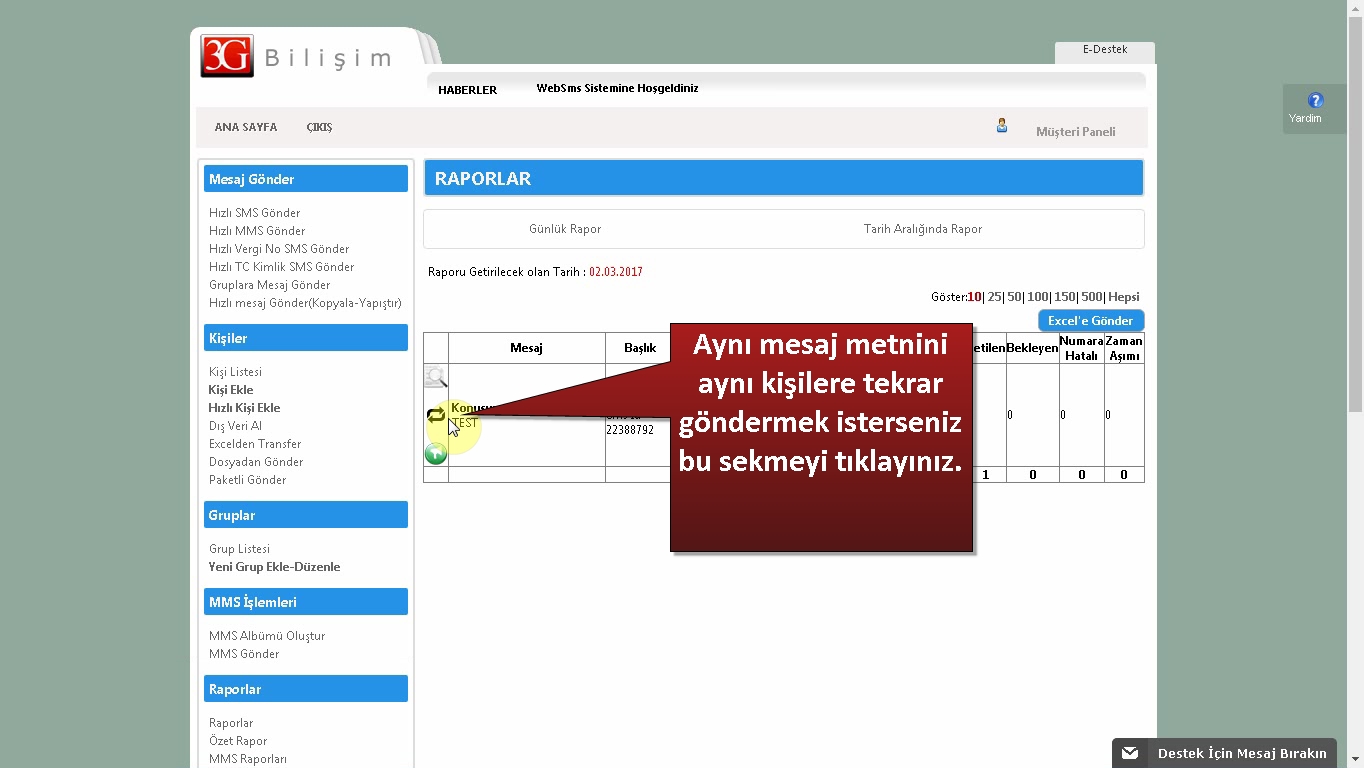1364x768 pixels.
Task: Switch to Tarih Aralığında Rapor tab
Action: [x=922, y=229]
